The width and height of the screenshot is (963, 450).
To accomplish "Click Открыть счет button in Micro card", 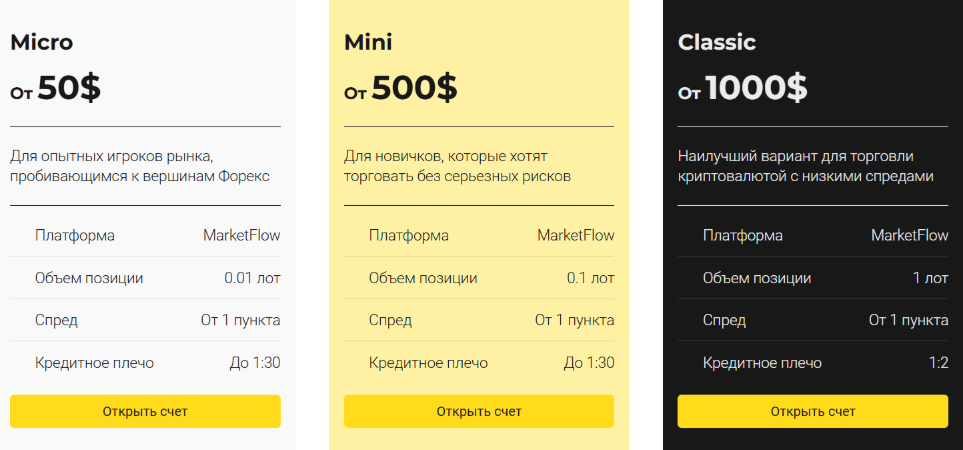I will pyautogui.click(x=145, y=411).
